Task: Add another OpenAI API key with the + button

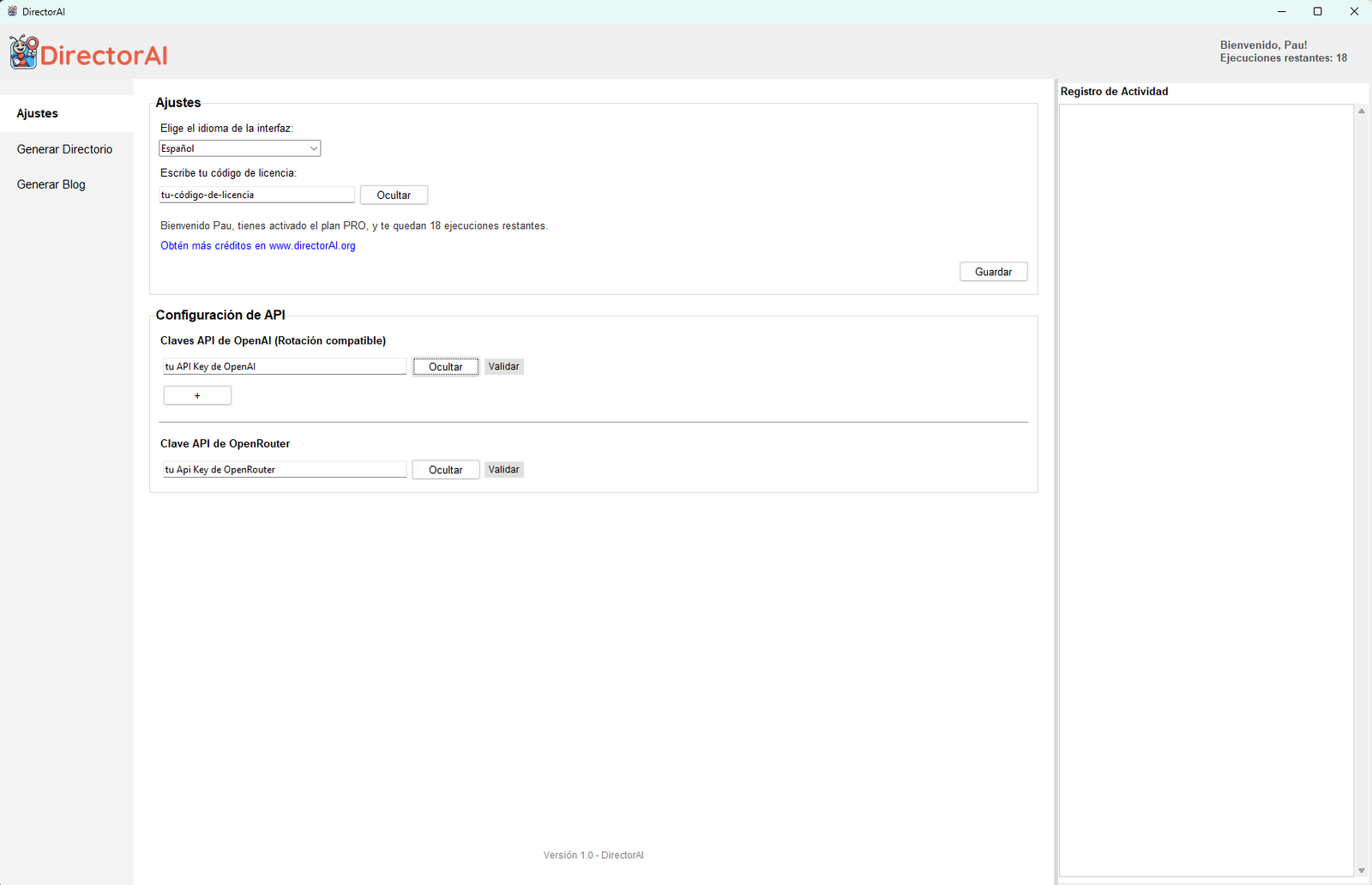Action: click(196, 394)
